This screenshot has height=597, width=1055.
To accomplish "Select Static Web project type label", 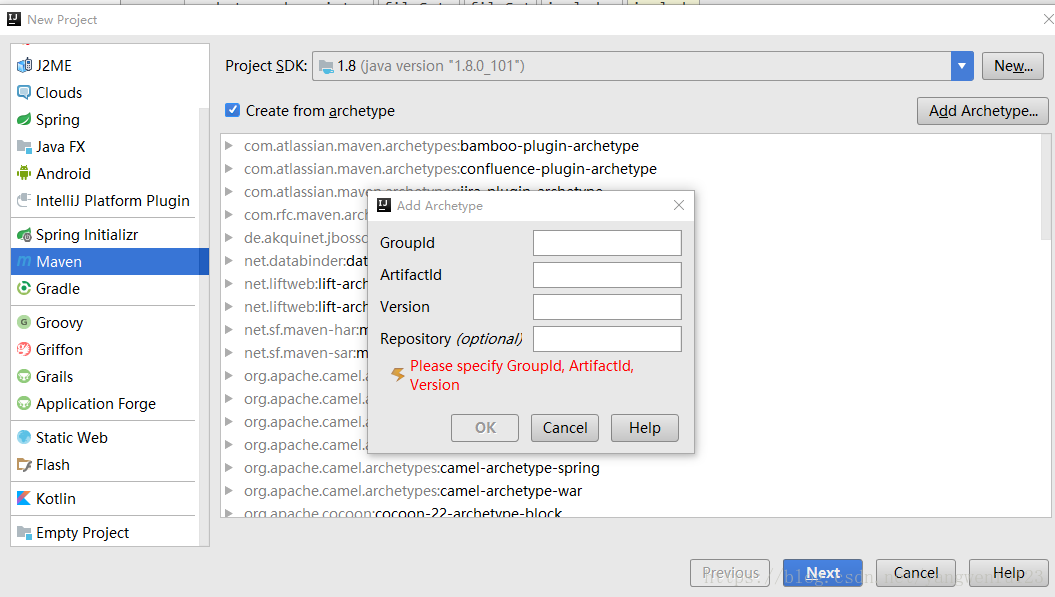I will pos(71,437).
